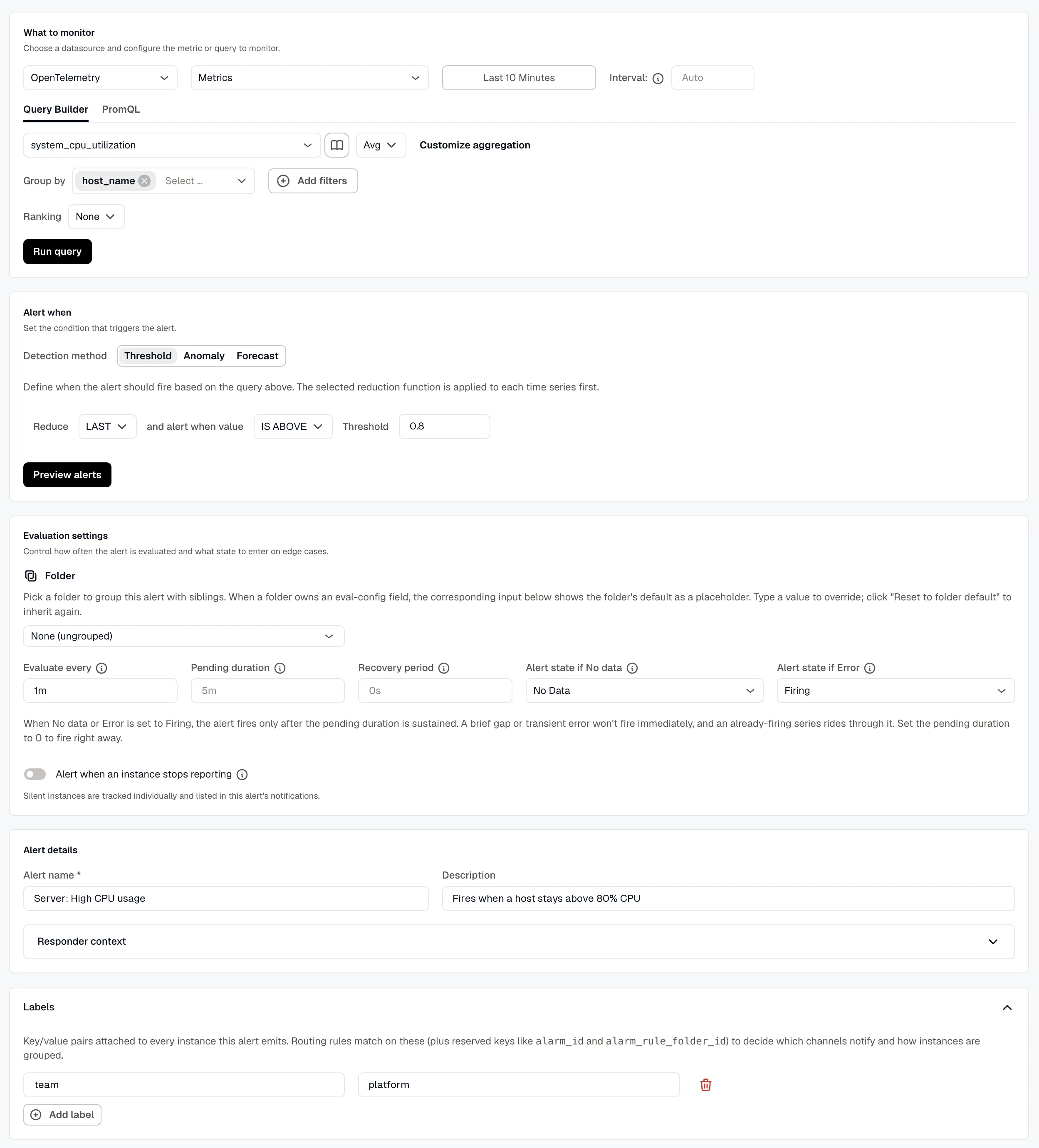Click the Run query button

coord(57,252)
